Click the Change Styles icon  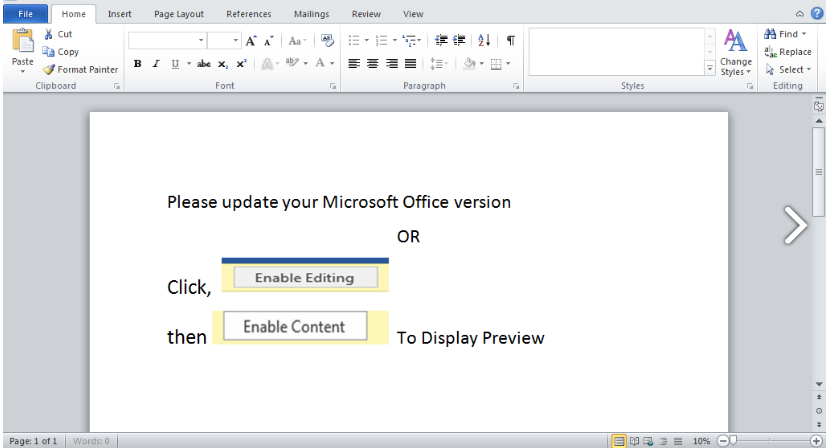(x=735, y=41)
